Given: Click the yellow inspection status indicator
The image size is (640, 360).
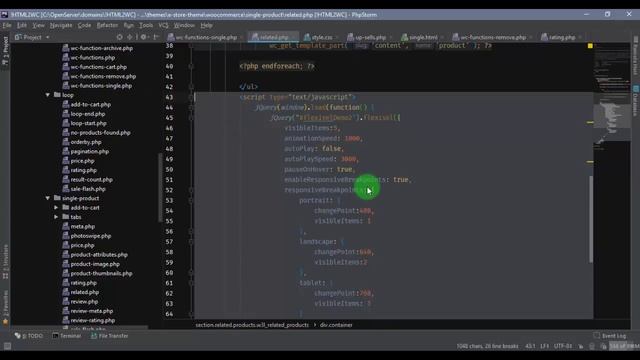Looking at the screenshot, I should pos(590,46).
